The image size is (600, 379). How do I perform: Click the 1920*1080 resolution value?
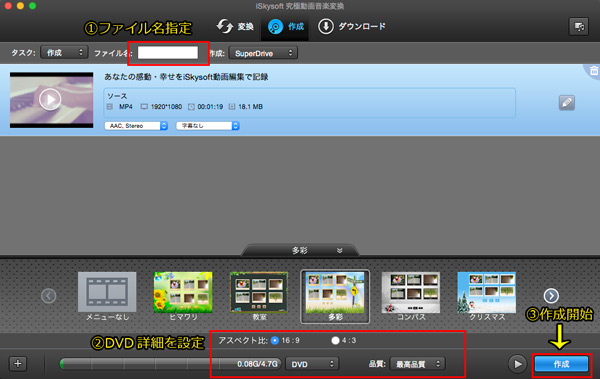pyautogui.click(x=166, y=107)
